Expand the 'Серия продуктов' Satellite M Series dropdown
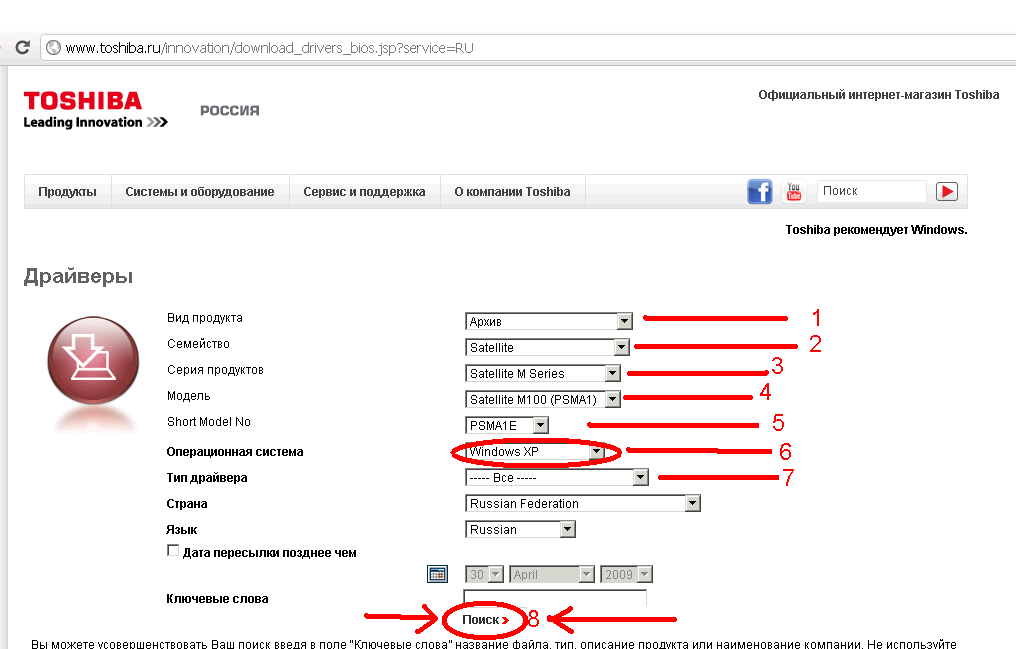This screenshot has width=1016, height=649. click(x=543, y=373)
